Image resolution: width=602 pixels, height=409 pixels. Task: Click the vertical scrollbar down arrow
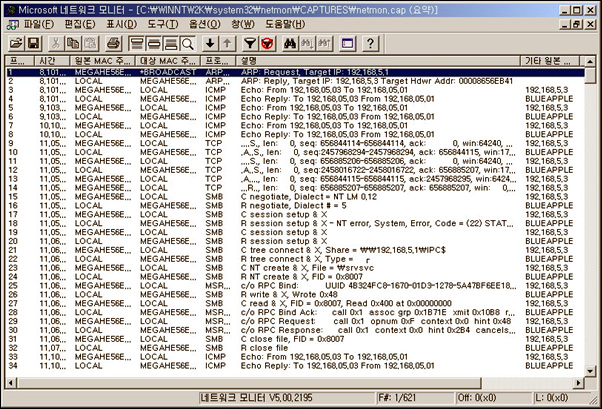590,371
